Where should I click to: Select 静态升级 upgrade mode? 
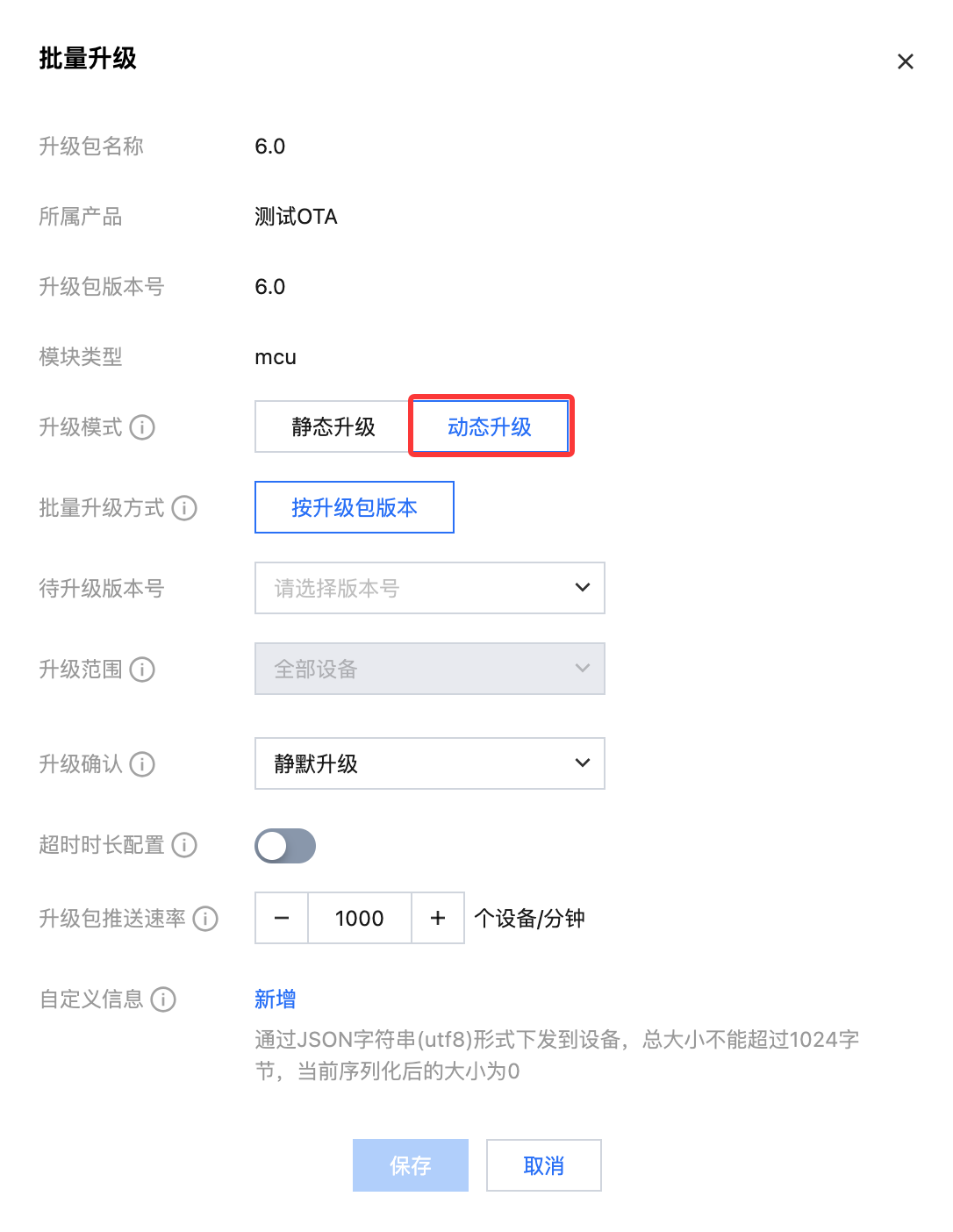click(333, 427)
